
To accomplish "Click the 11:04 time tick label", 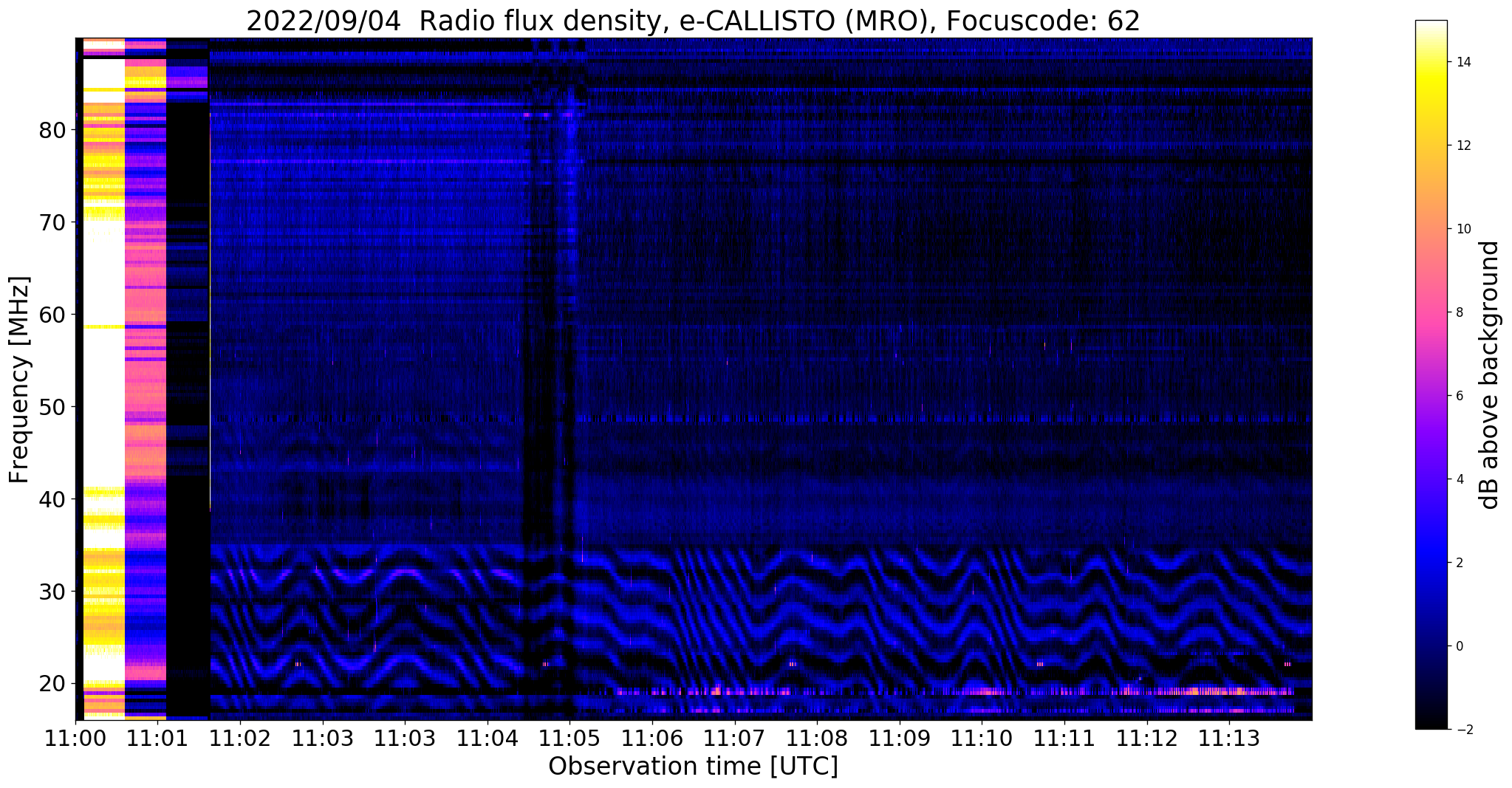I will [x=487, y=739].
